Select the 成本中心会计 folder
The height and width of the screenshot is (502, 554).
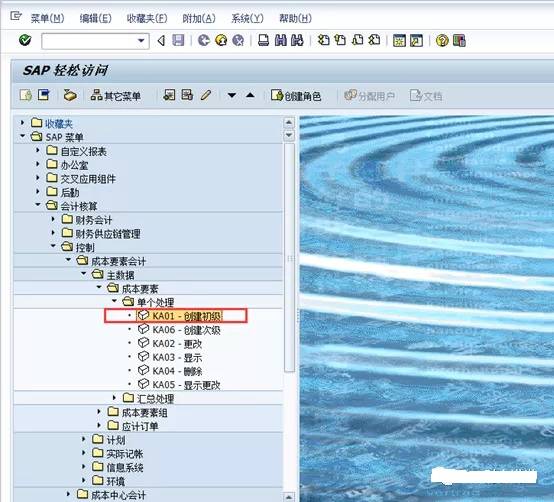pyautogui.click(x=111, y=495)
